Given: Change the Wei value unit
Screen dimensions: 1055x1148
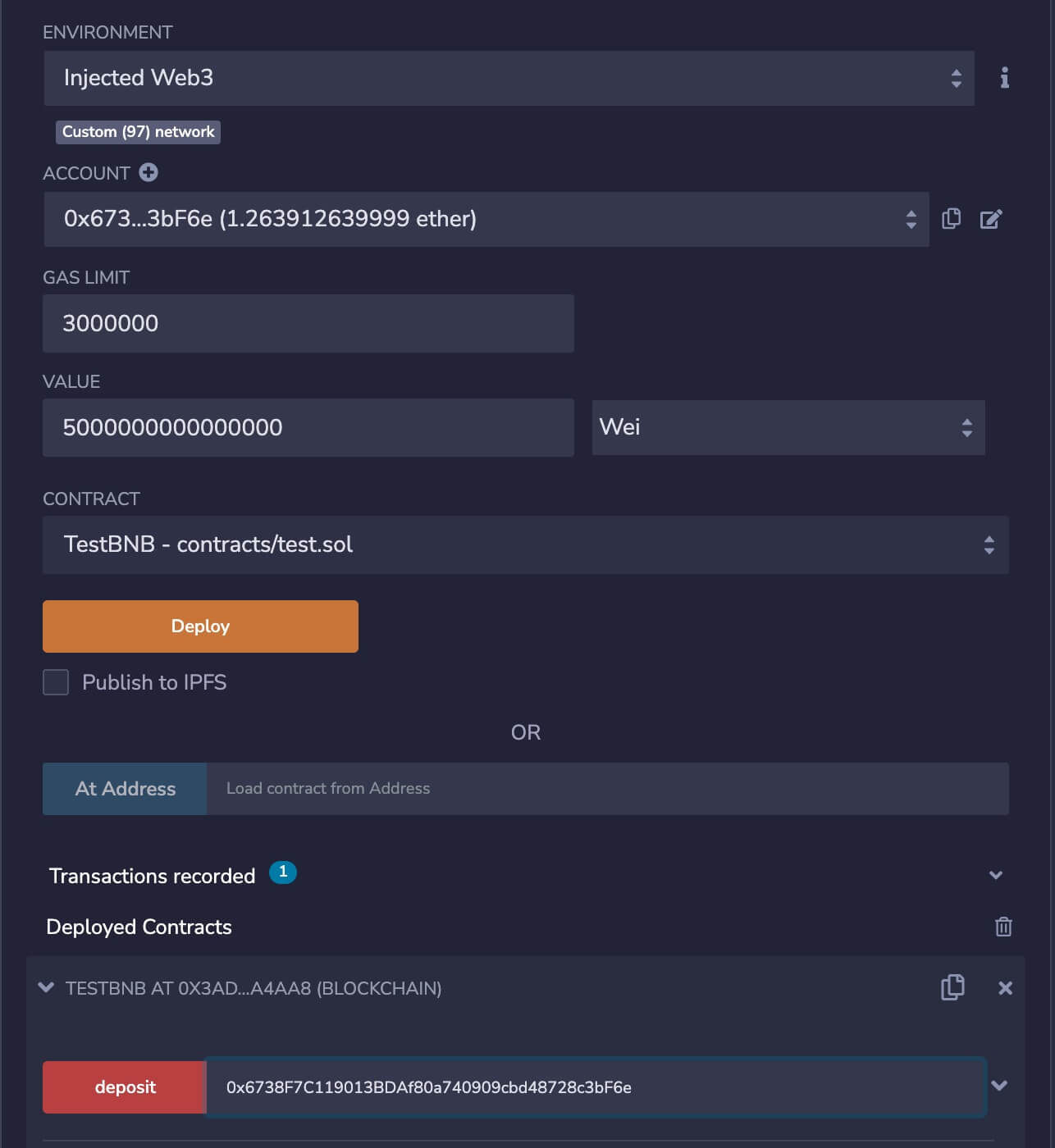Looking at the screenshot, I should coord(788,427).
